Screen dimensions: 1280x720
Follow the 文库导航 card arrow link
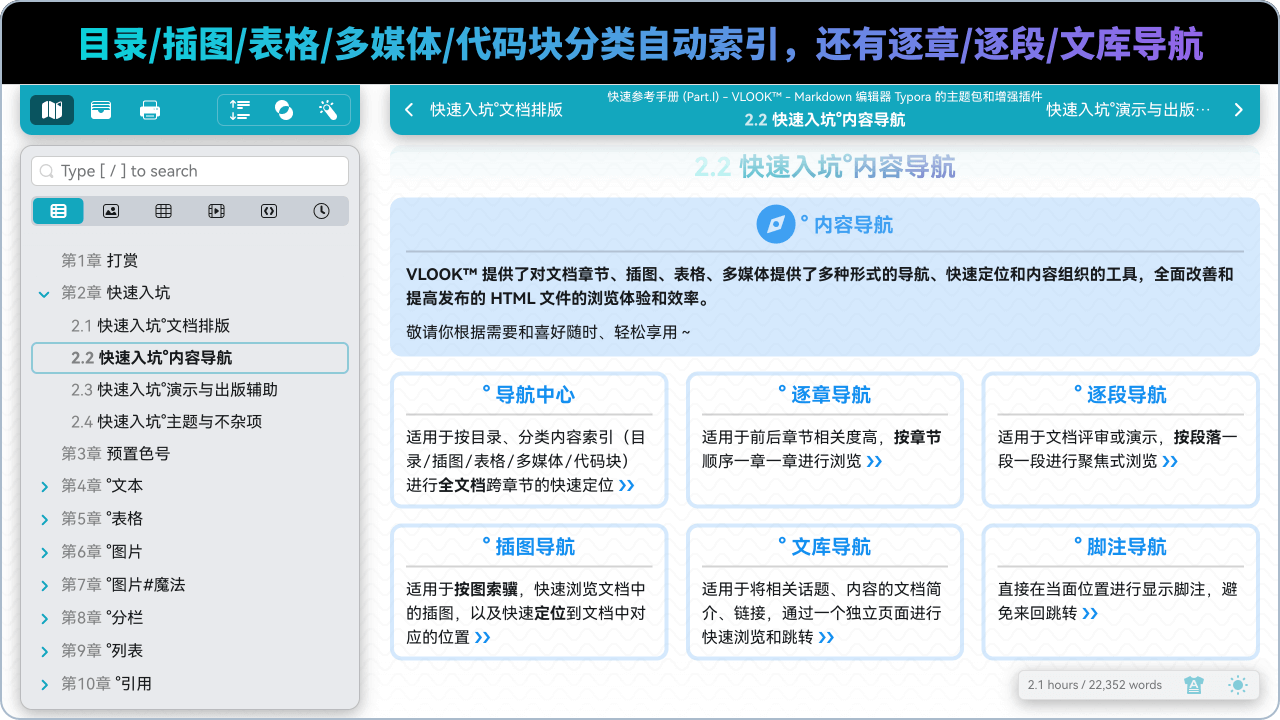(826, 638)
